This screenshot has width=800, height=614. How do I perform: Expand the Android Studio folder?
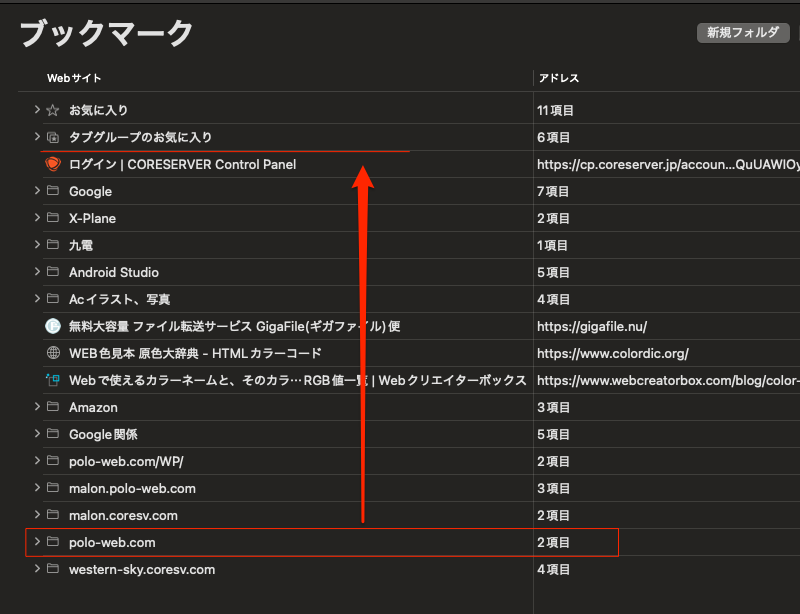[37, 272]
